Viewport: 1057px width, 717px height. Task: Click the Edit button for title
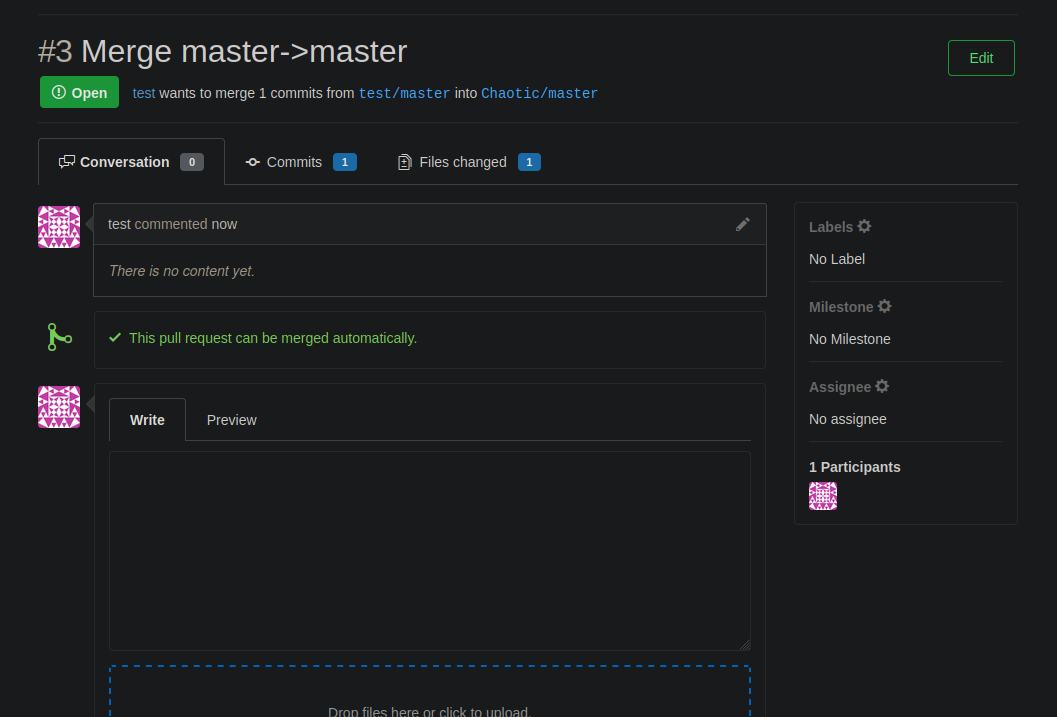[981, 58]
